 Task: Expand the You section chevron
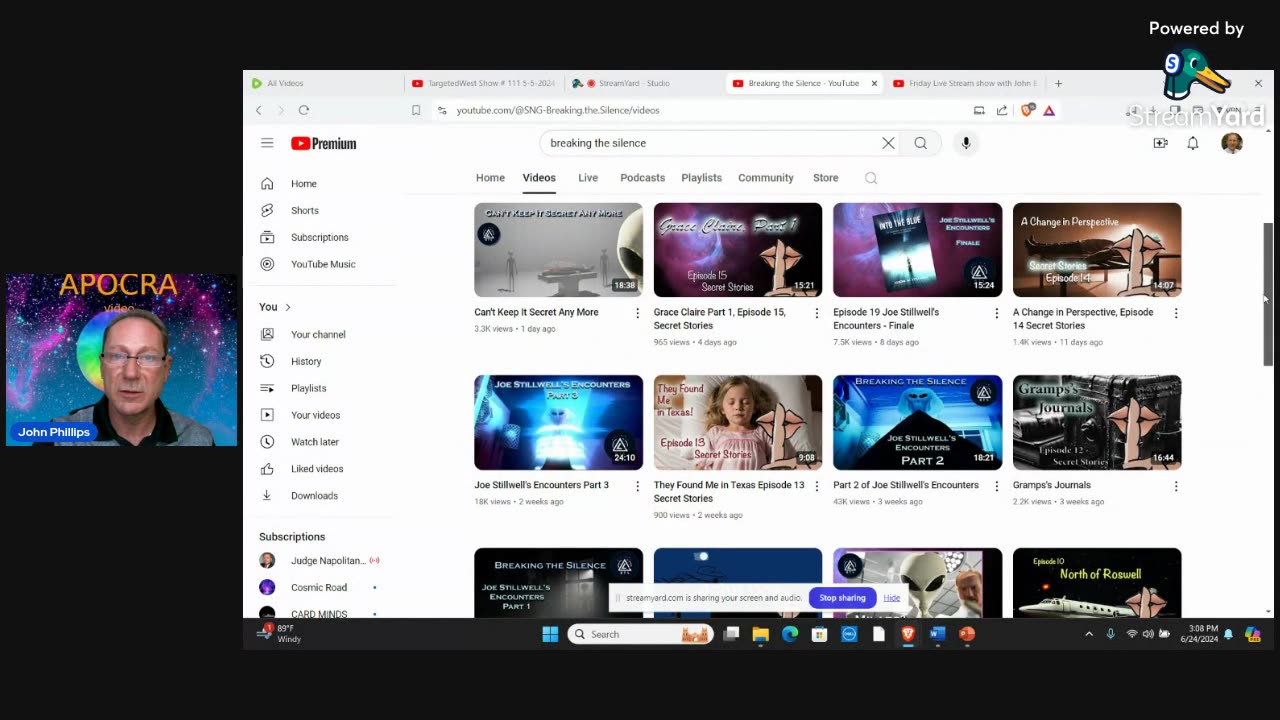click(288, 307)
